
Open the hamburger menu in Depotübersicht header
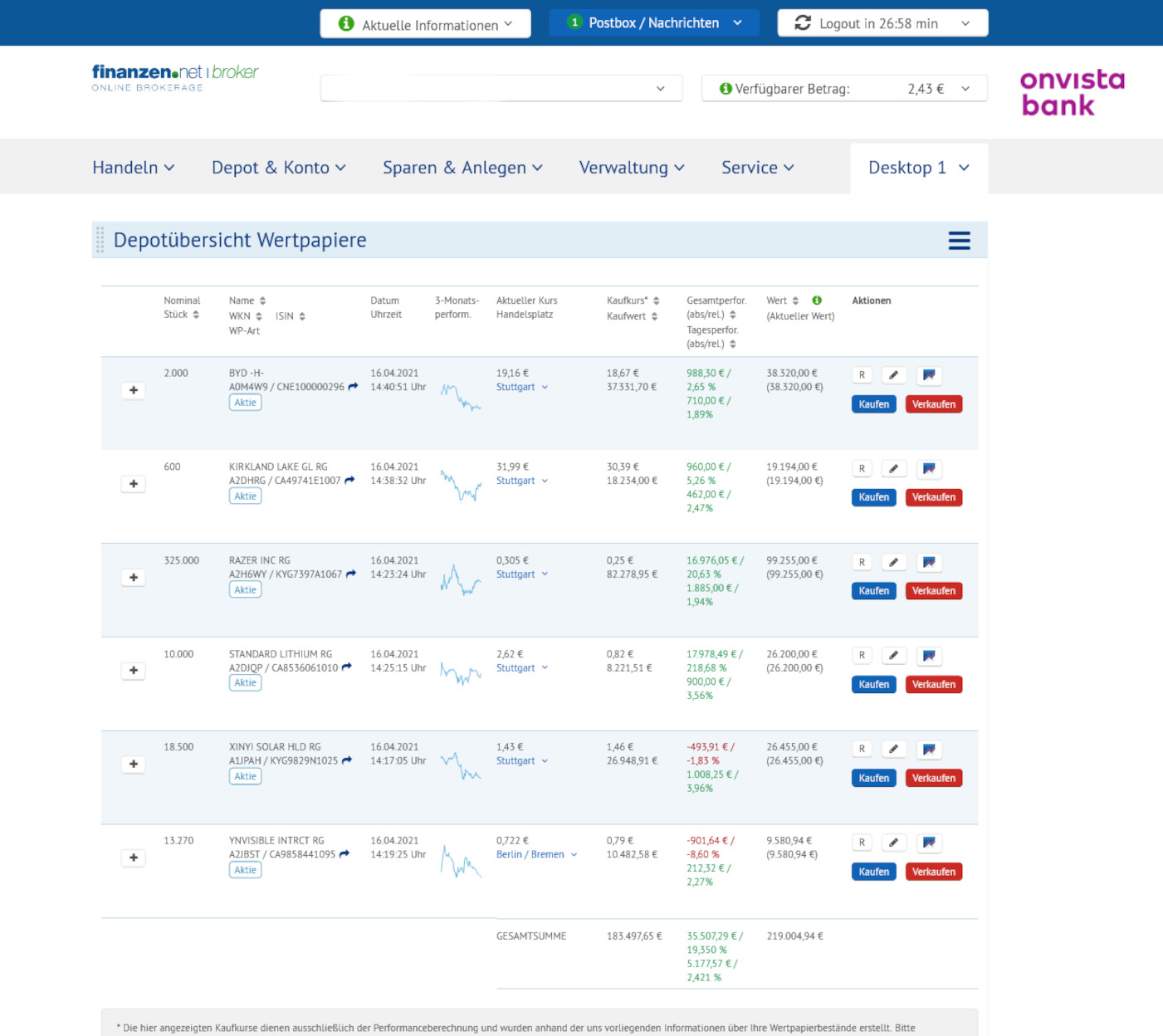point(959,241)
